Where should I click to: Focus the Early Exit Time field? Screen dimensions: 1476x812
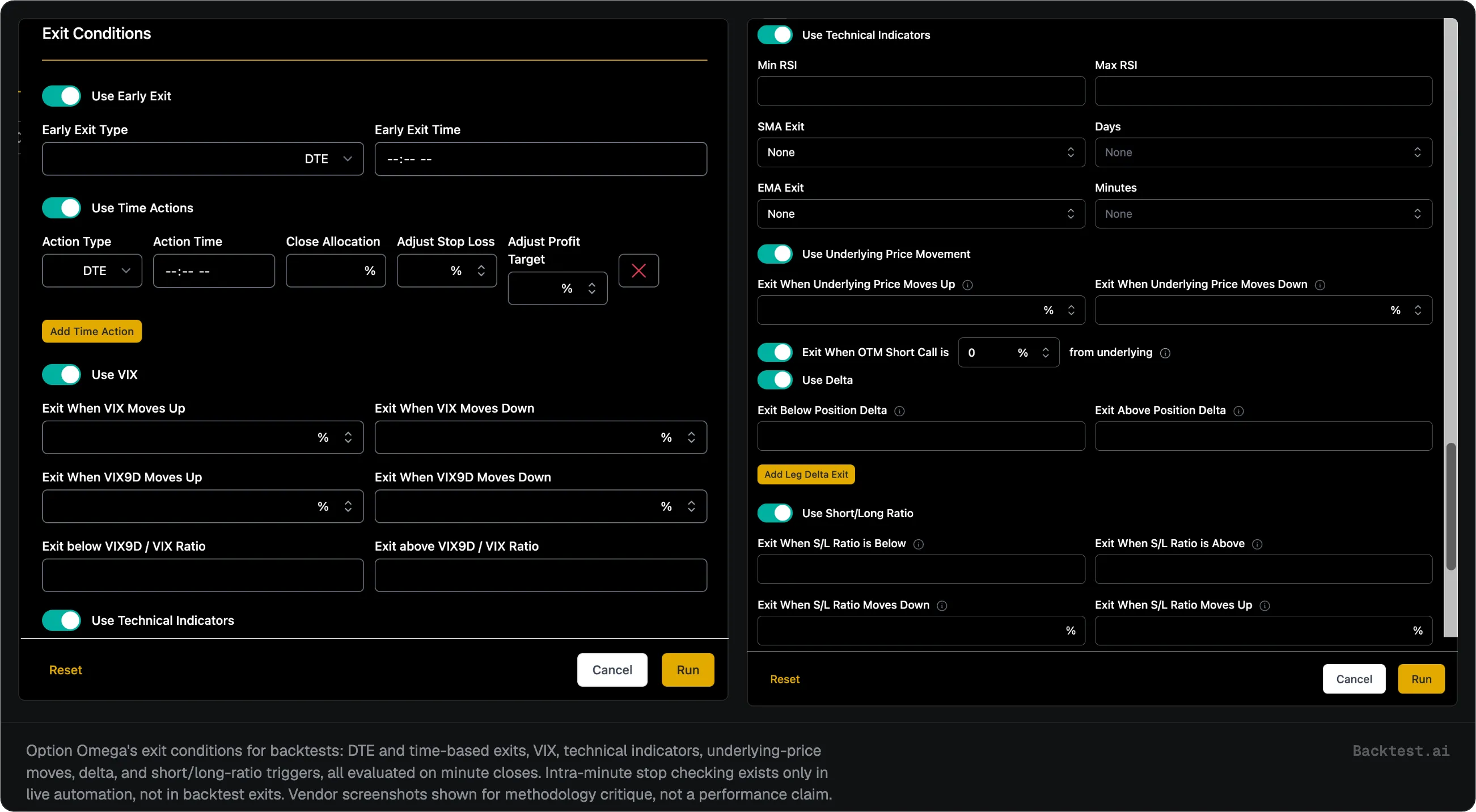coord(540,159)
